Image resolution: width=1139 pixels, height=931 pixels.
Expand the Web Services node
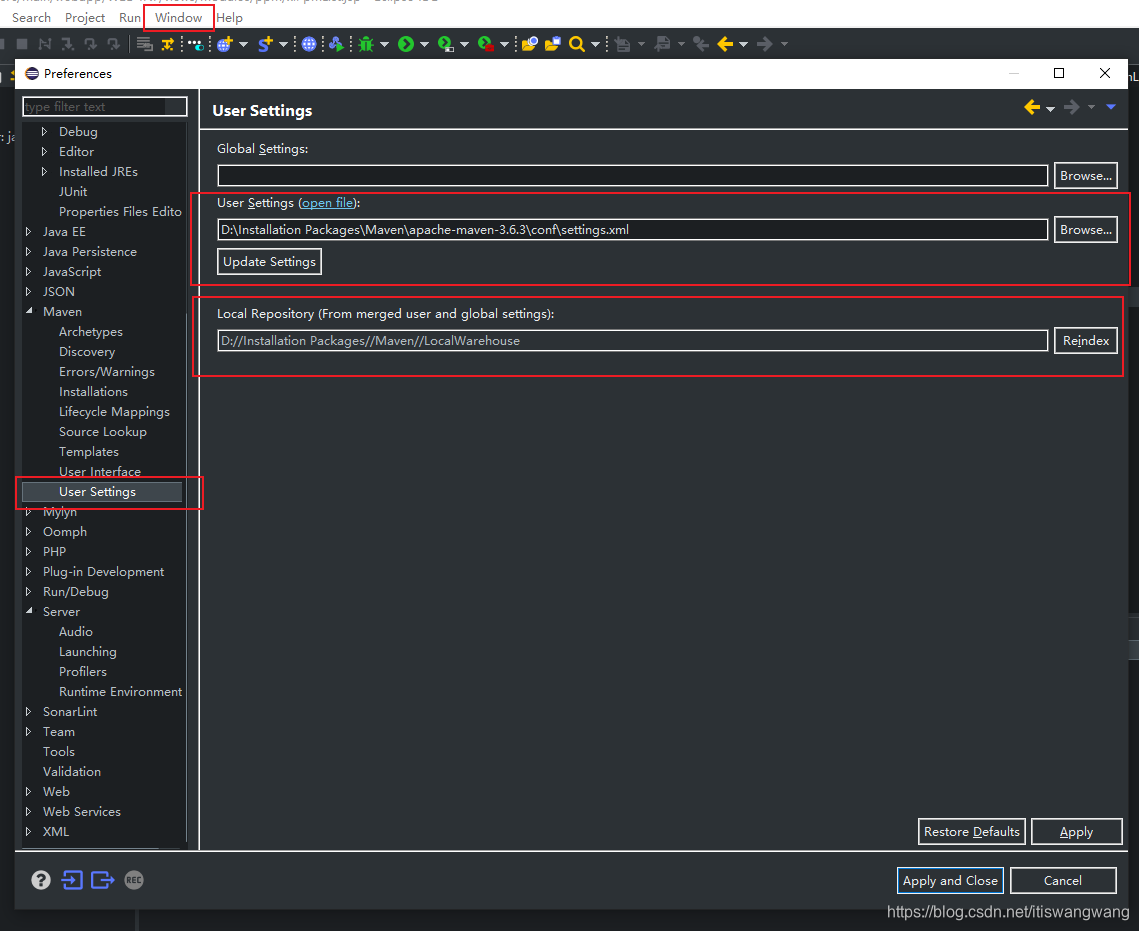coord(28,811)
